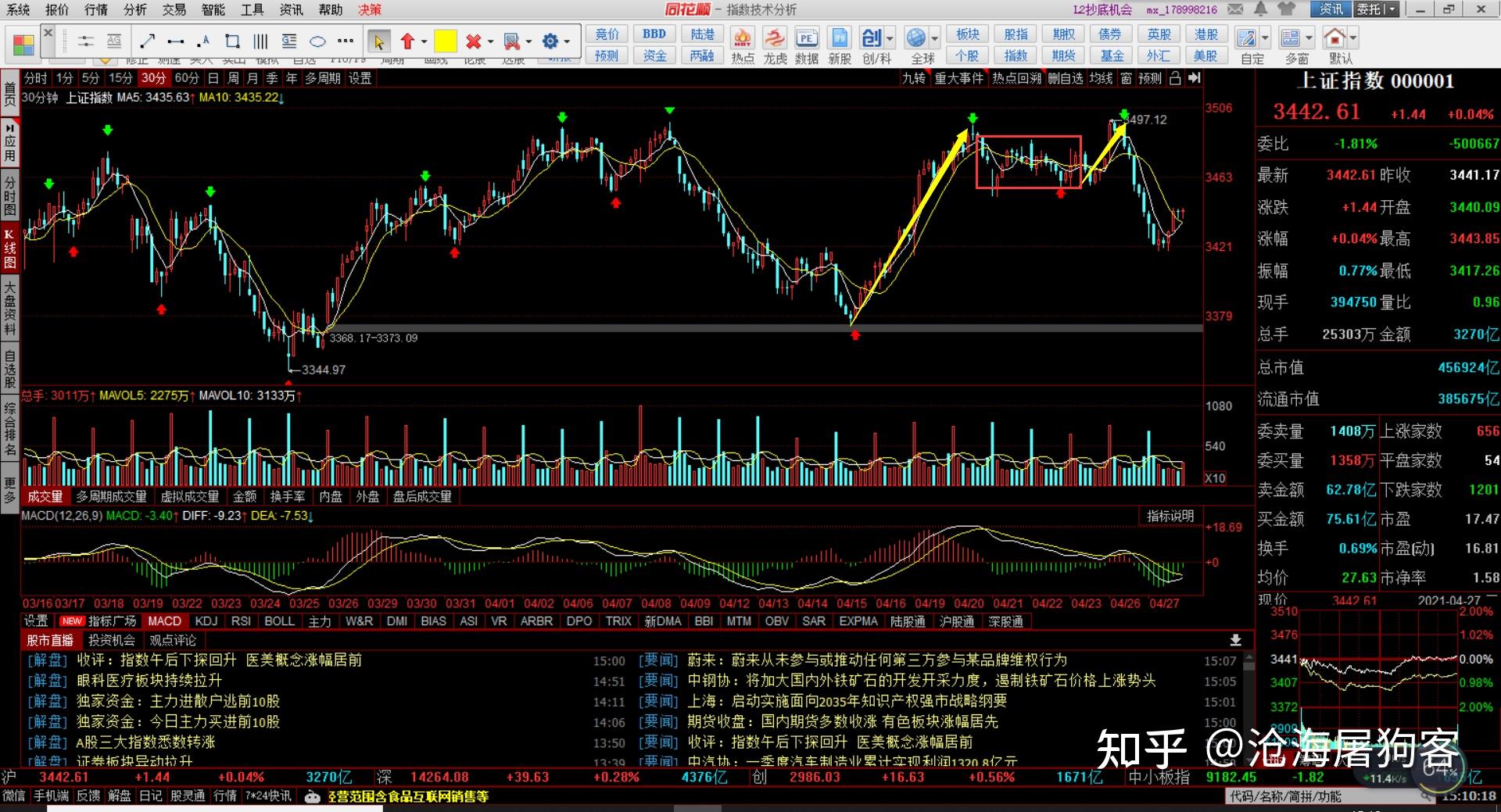Switch volume panel to 换手率 tab
This screenshot has width=1501, height=812.
(x=288, y=496)
